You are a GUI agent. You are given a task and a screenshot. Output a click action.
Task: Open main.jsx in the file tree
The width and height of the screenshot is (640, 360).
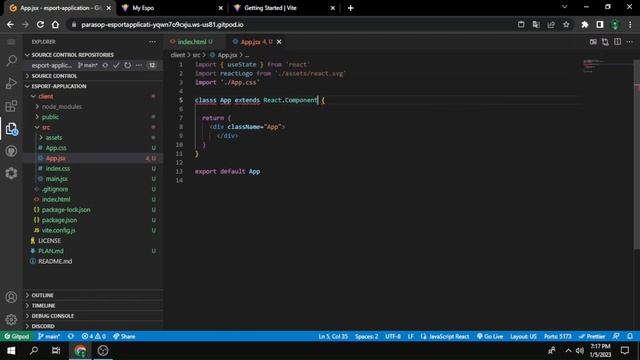point(57,179)
